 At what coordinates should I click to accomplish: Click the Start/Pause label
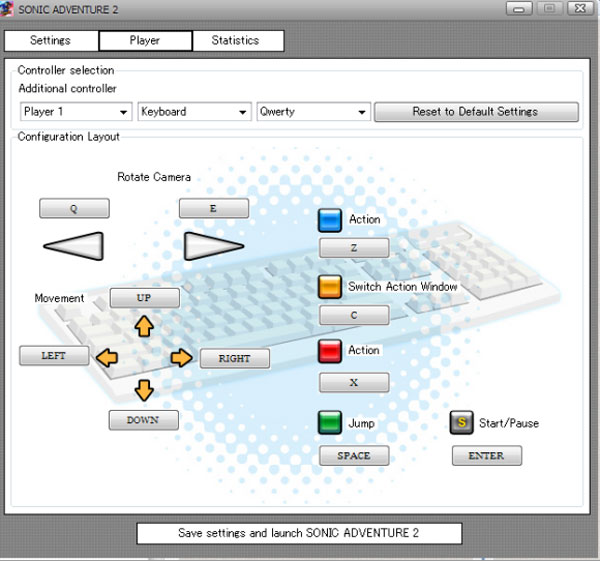[x=509, y=423]
